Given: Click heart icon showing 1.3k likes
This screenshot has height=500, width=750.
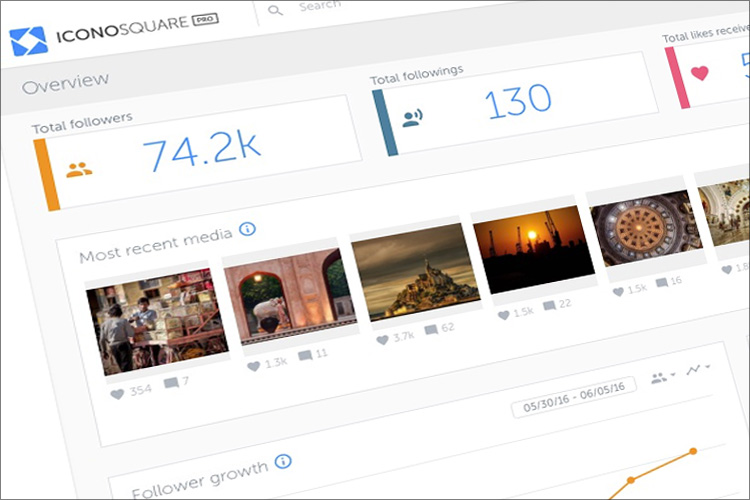Looking at the screenshot, I should (254, 367).
